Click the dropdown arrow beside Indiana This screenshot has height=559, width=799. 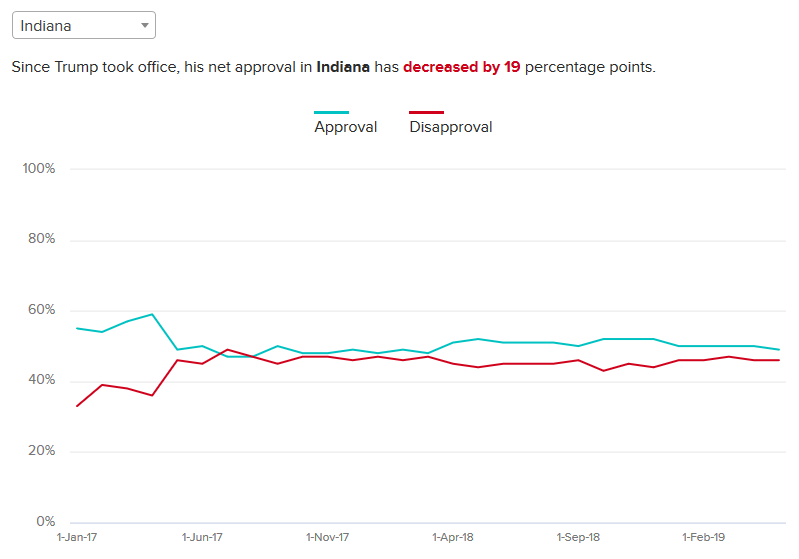coord(145,25)
